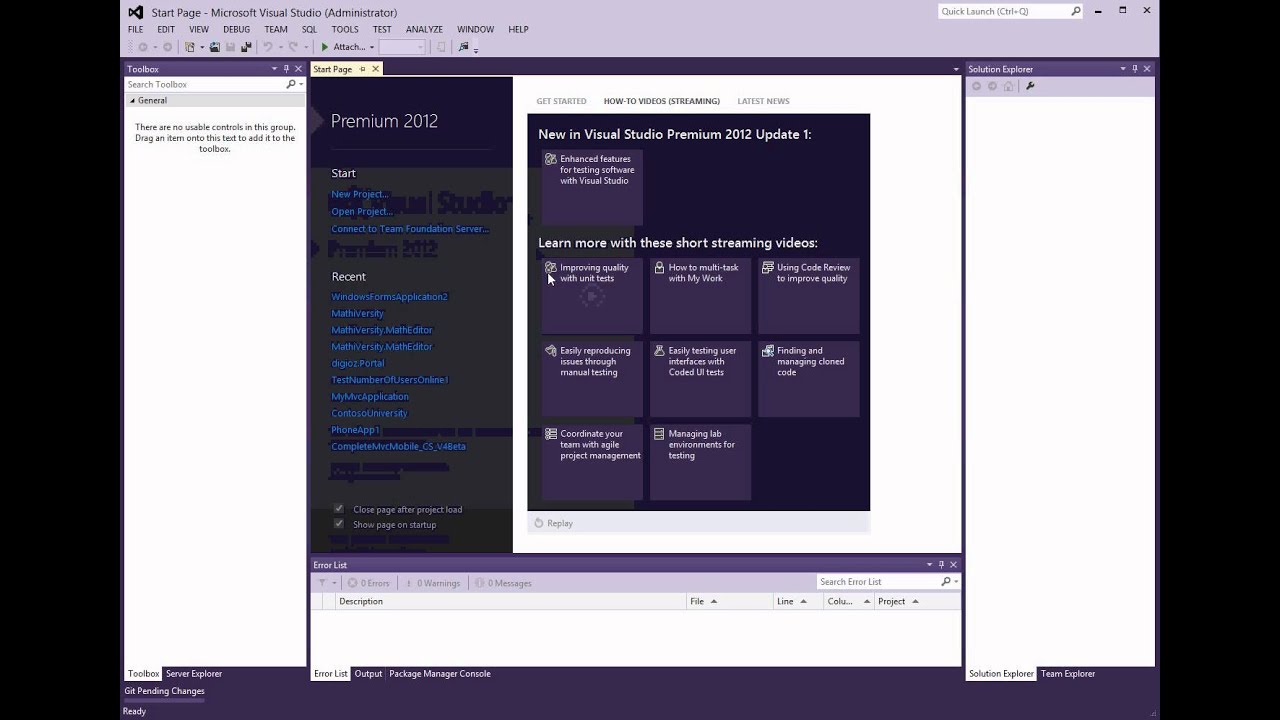Open recent project PhoneApp1
The width and height of the screenshot is (1280, 720).
(x=355, y=430)
